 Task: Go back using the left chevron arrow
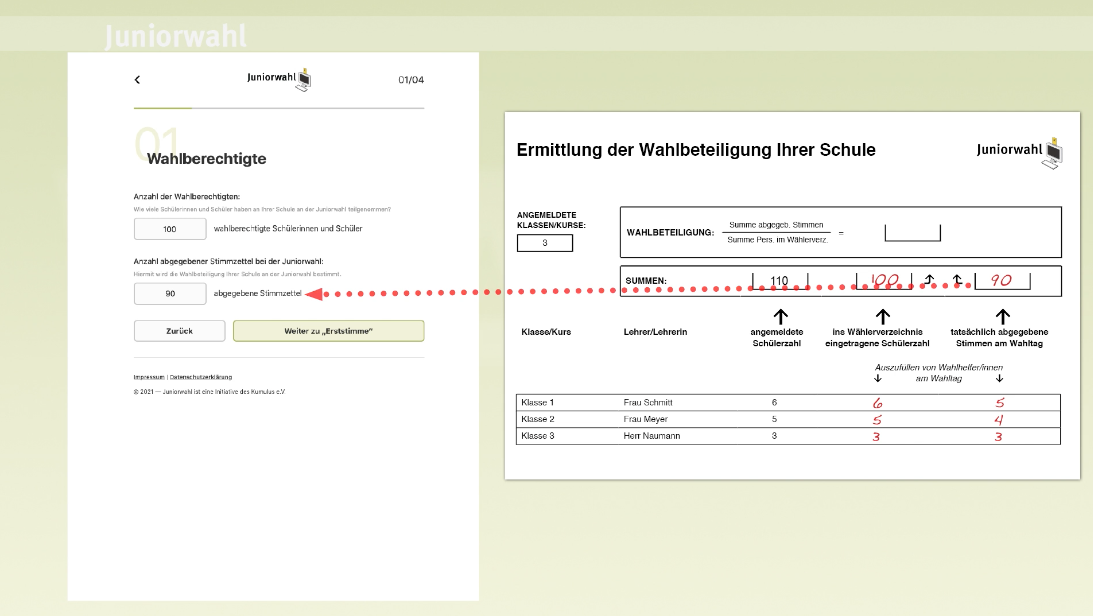tap(137, 79)
